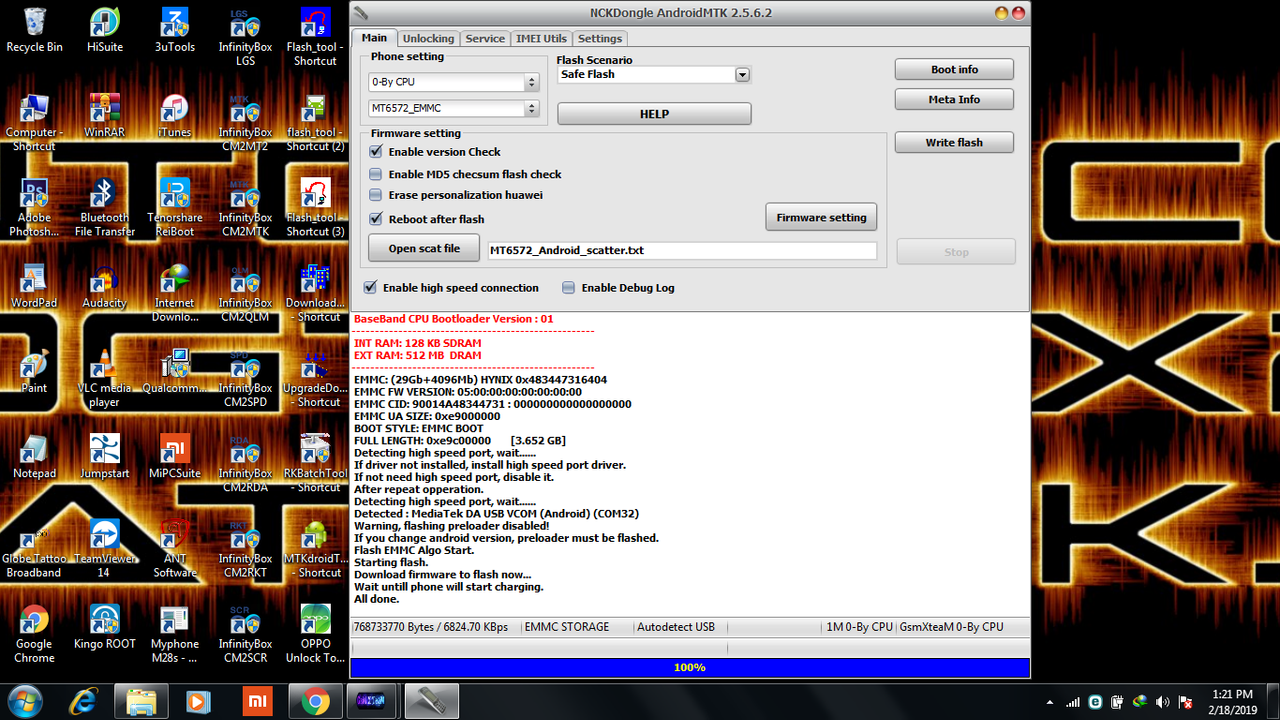Open the Firmware setting button
The width and height of the screenshot is (1280, 720).
tap(821, 217)
